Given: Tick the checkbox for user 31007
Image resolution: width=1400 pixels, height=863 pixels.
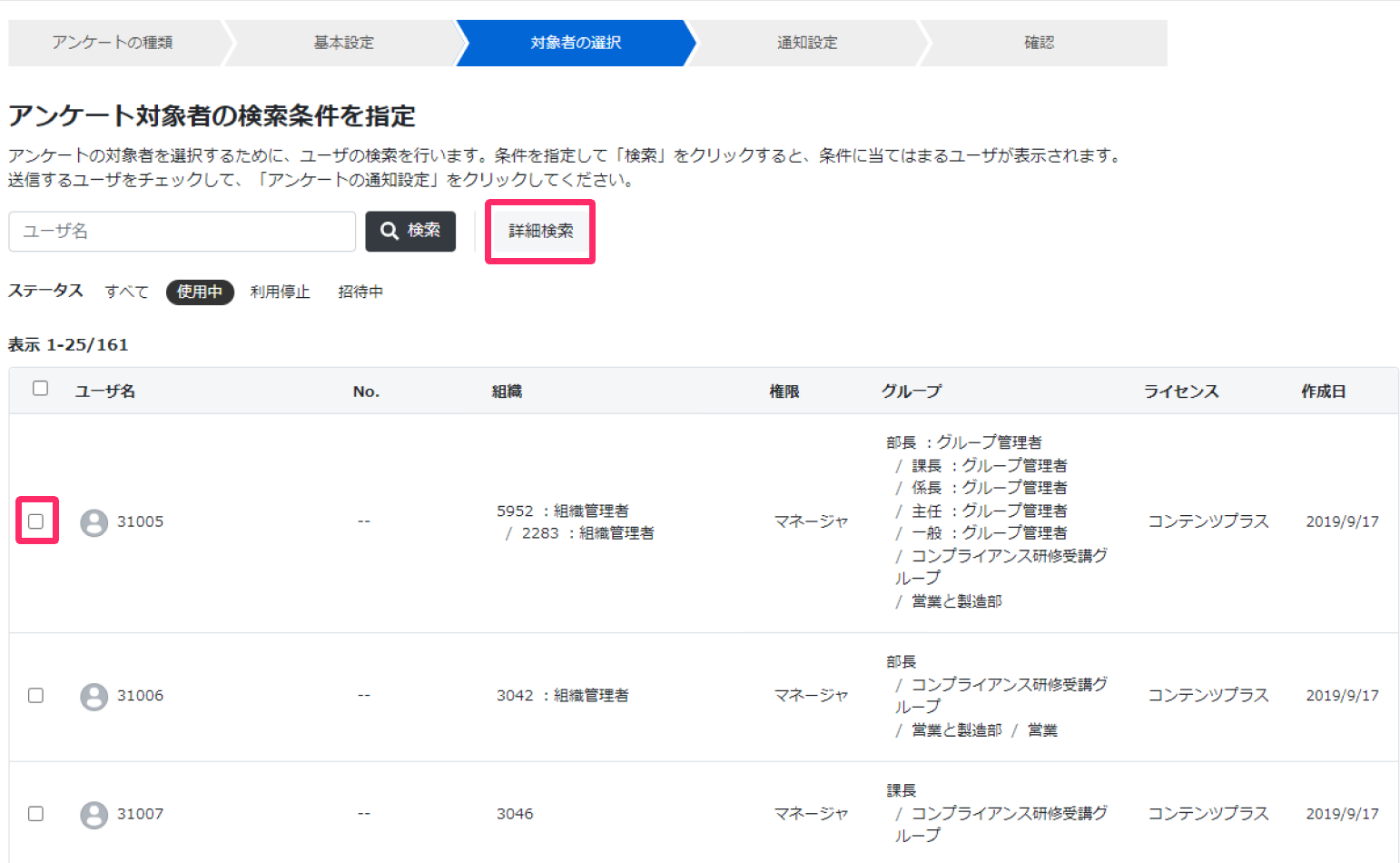Looking at the screenshot, I should pos(36,813).
